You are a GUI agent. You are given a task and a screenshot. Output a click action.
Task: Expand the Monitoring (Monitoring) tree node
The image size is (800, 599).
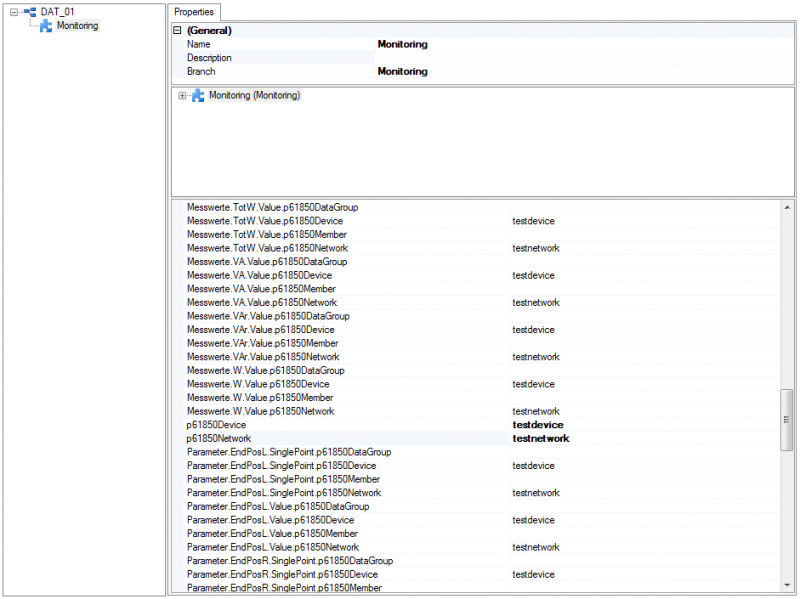coord(182,95)
